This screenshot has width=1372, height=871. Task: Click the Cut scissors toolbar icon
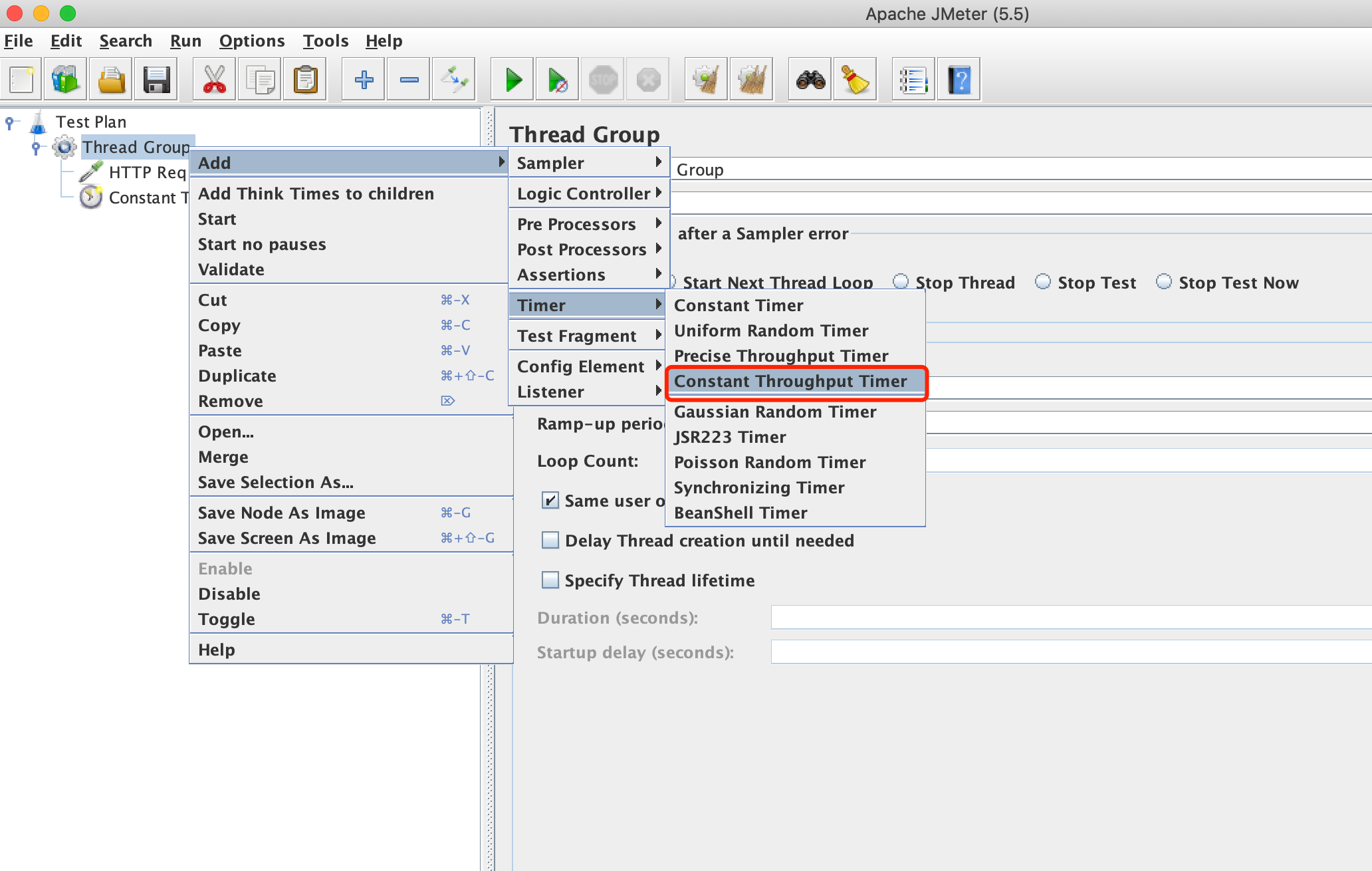[x=214, y=80]
